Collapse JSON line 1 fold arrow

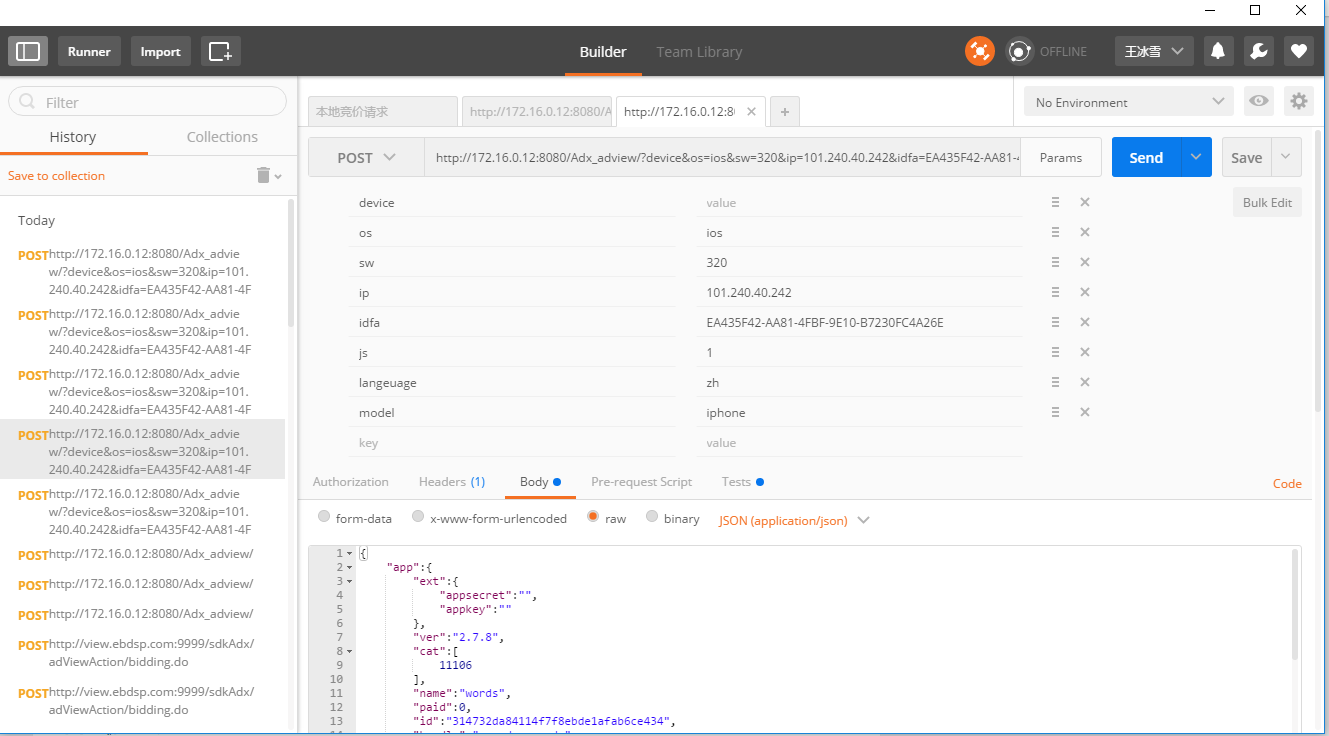click(x=349, y=553)
